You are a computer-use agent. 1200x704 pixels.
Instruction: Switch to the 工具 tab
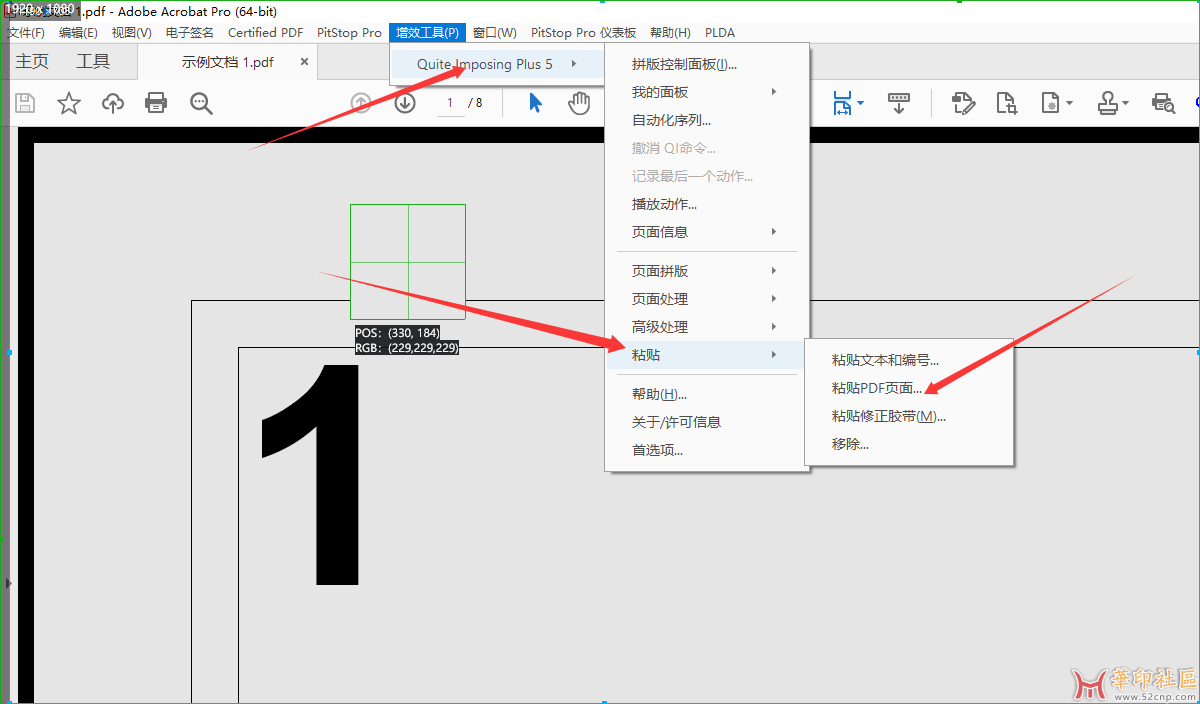click(x=93, y=62)
